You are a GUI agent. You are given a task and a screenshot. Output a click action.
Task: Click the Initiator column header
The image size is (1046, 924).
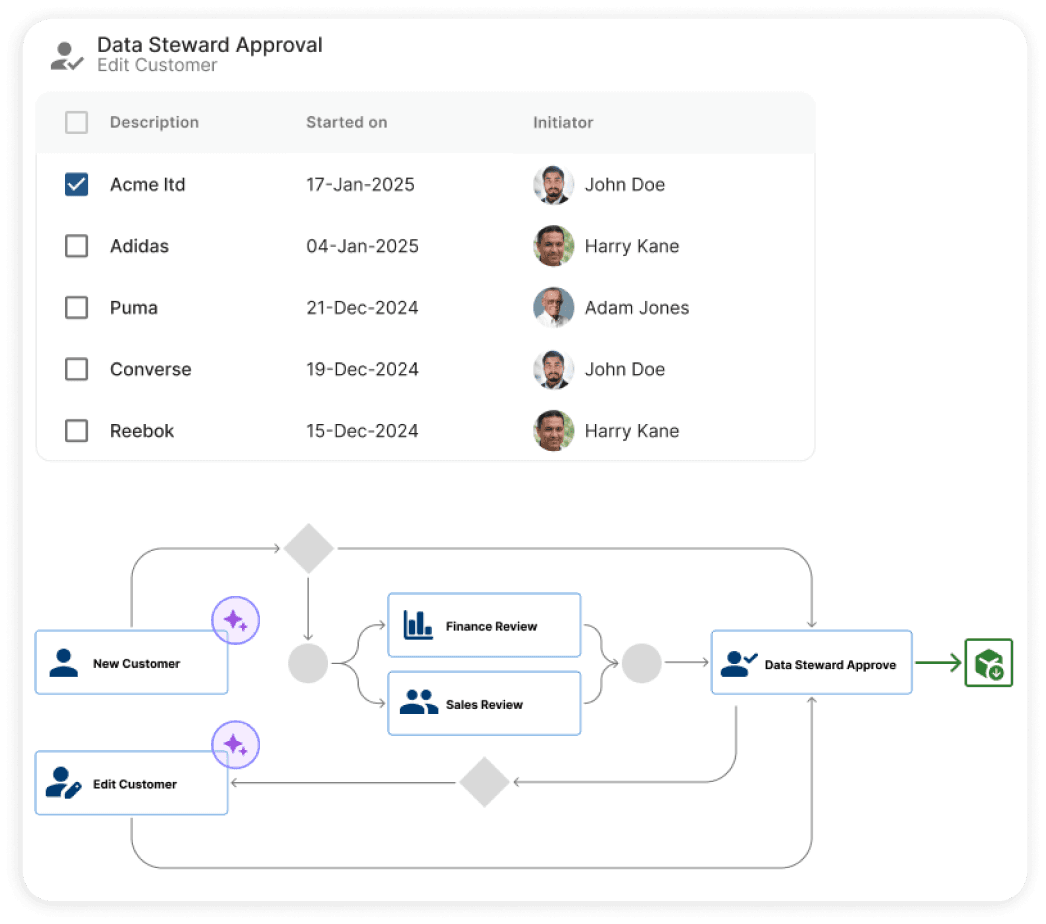563,123
